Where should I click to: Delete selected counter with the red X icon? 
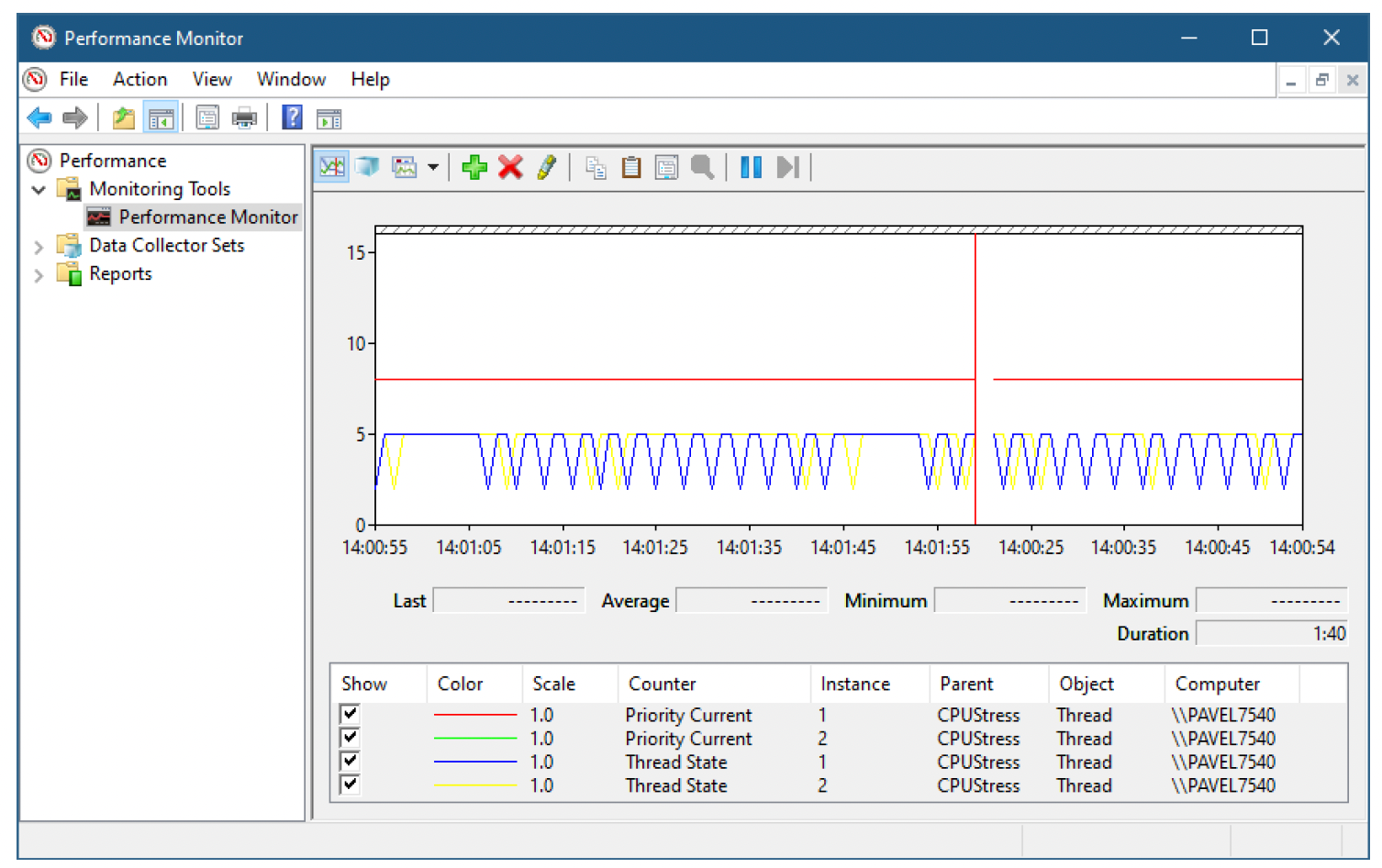tap(510, 167)
